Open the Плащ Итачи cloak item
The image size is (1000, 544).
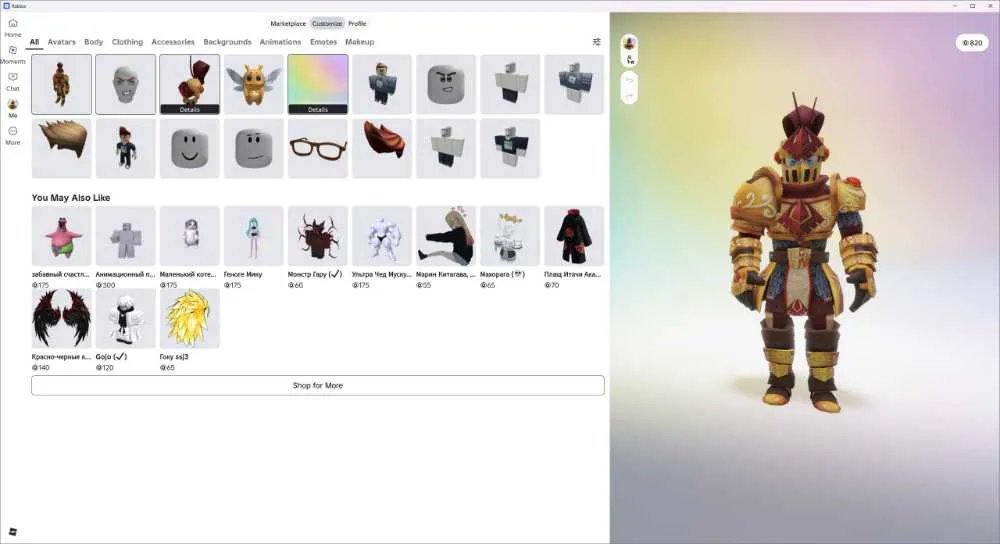point(574,236)
